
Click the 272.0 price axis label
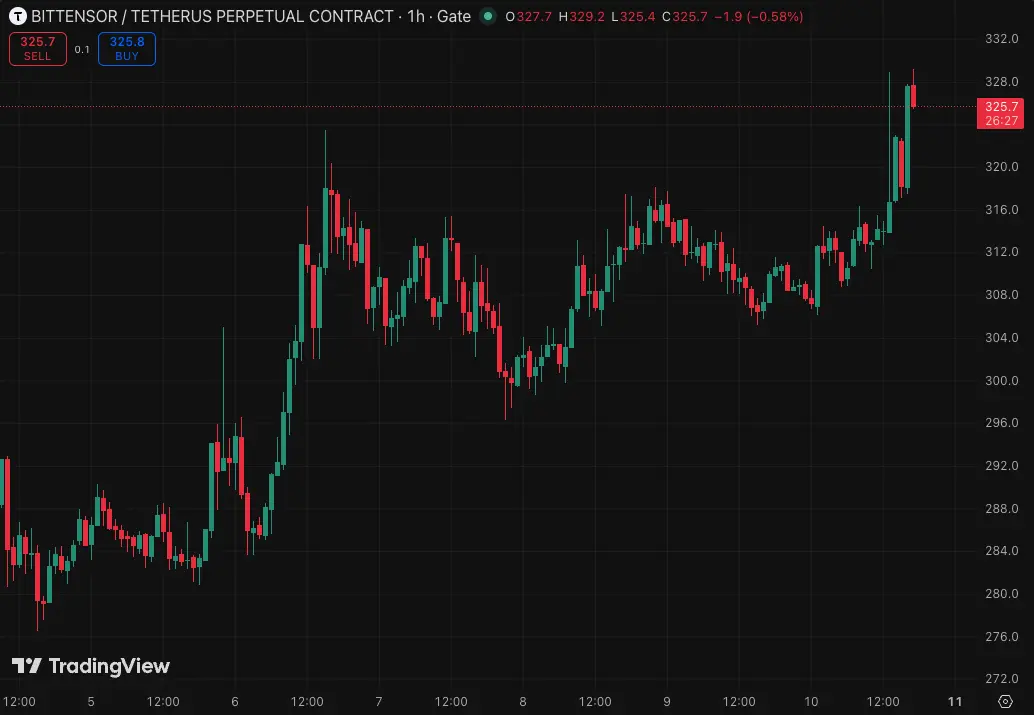pyautogui.click(x=1002, y=679)
